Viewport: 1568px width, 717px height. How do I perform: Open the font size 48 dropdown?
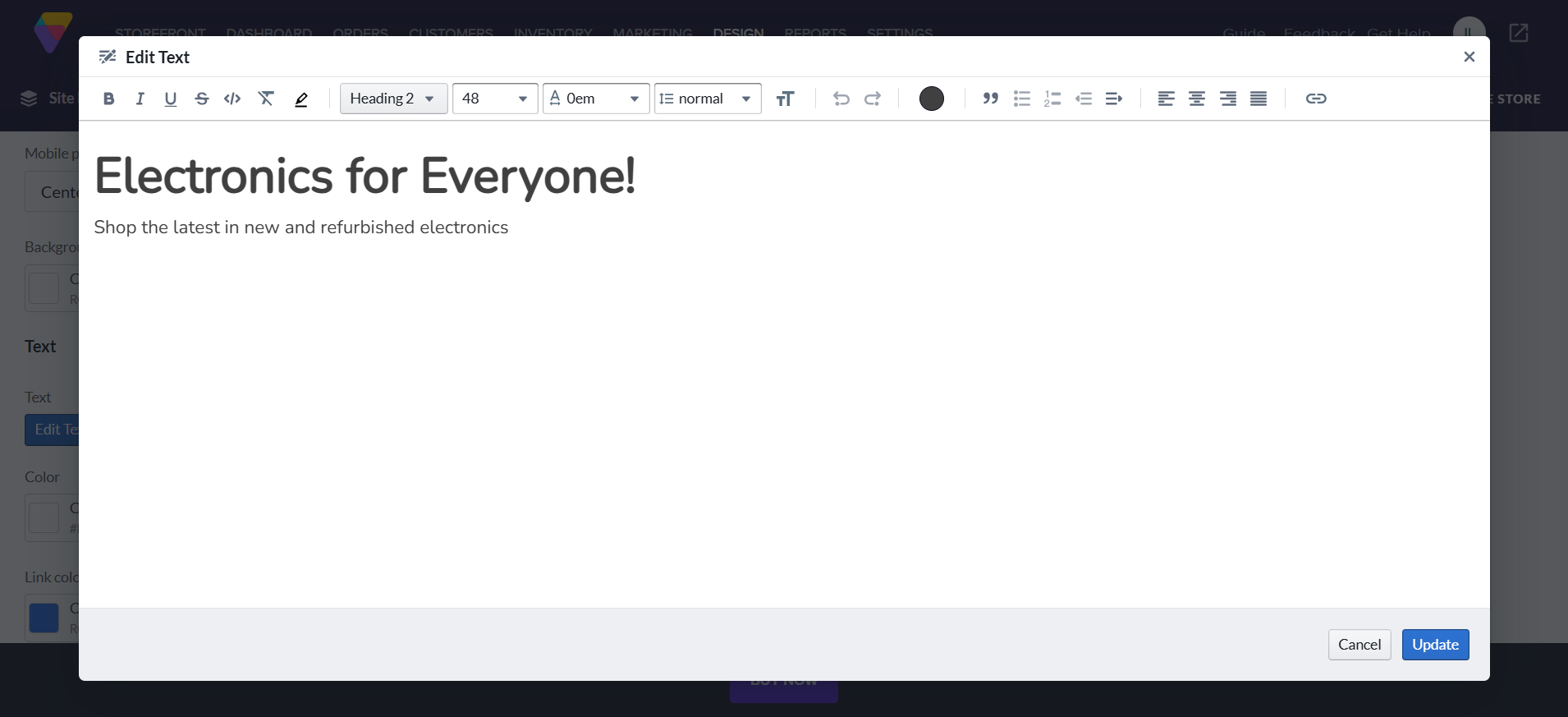tap(495, 99)
